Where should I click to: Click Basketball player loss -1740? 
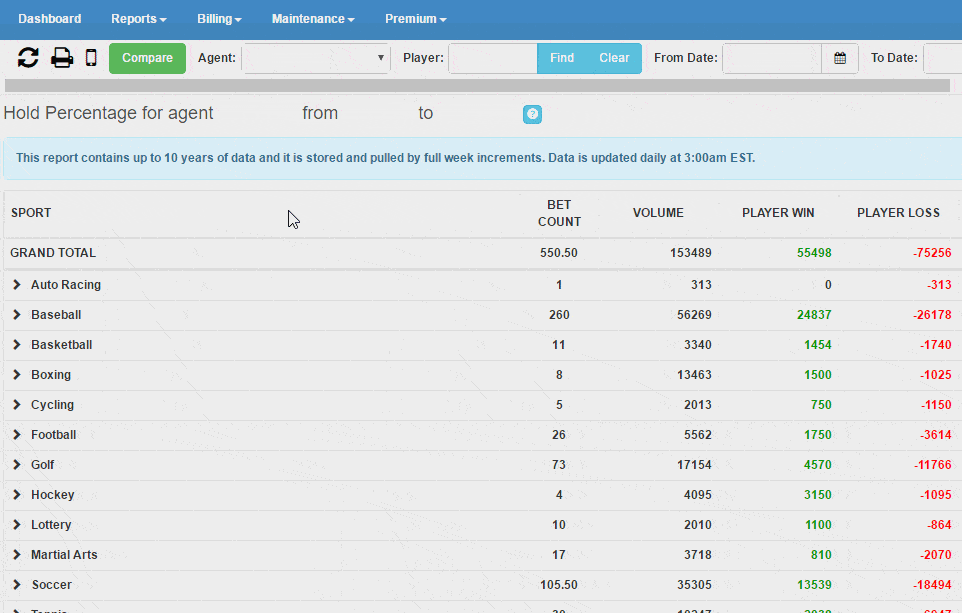[936, 345]
